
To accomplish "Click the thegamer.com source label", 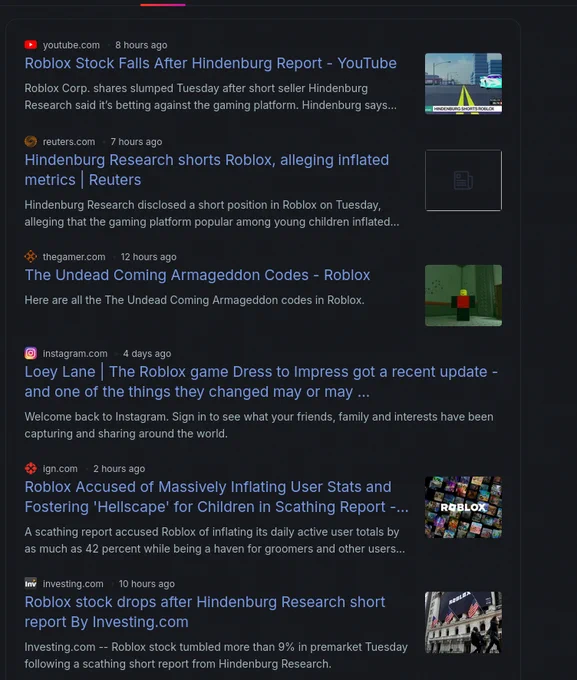I will [74, 257].
